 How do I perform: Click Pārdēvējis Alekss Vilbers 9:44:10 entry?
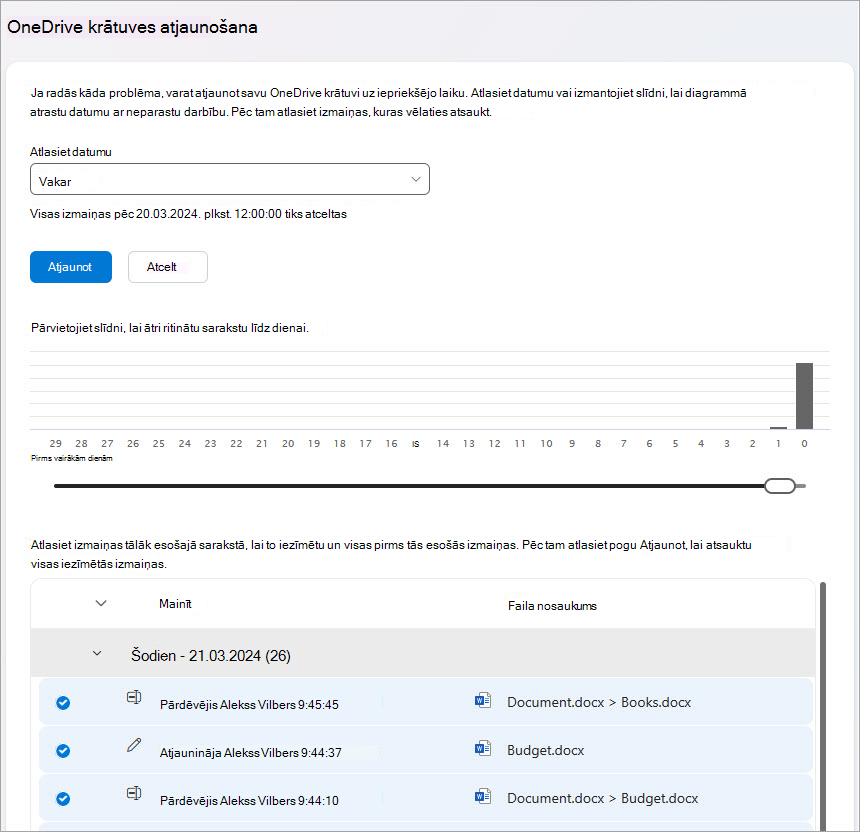[x=249, y=801]
